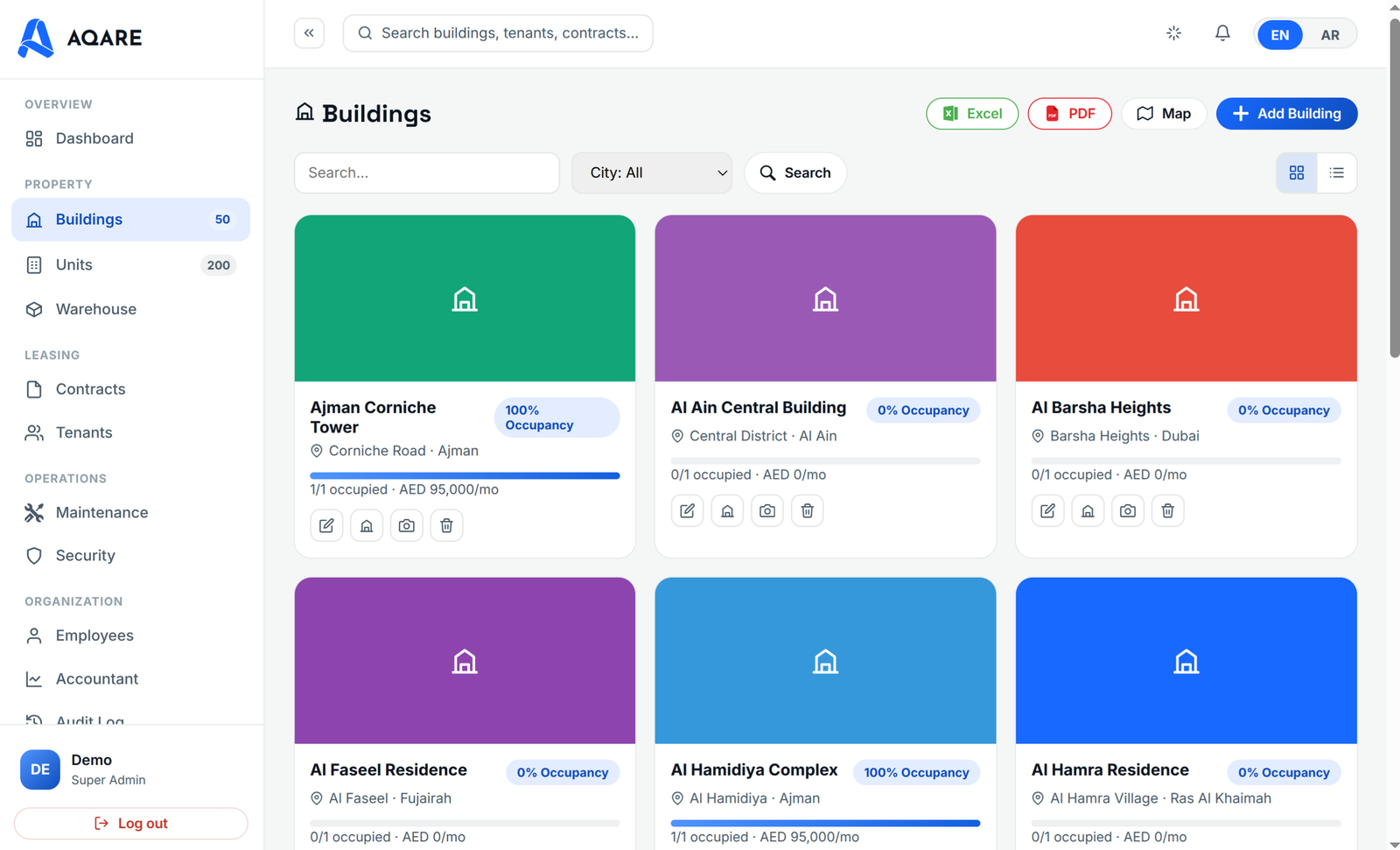Viewport: 1400px width, 850px height.
Task: Navigate to Contracts
Action: point(131,390)
